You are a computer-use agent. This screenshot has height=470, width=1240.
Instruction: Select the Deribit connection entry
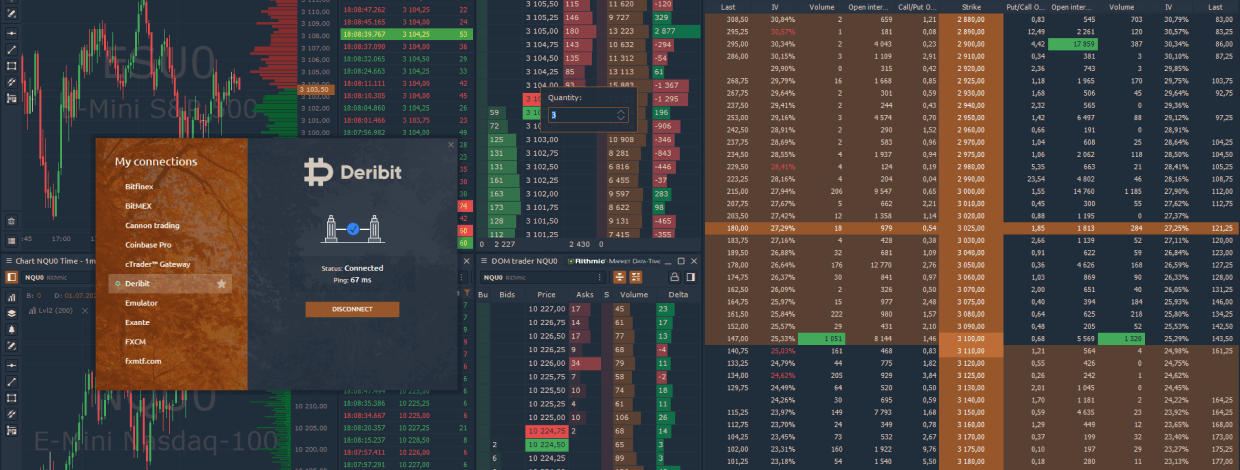pyautogui.click(x=170, y=284)
